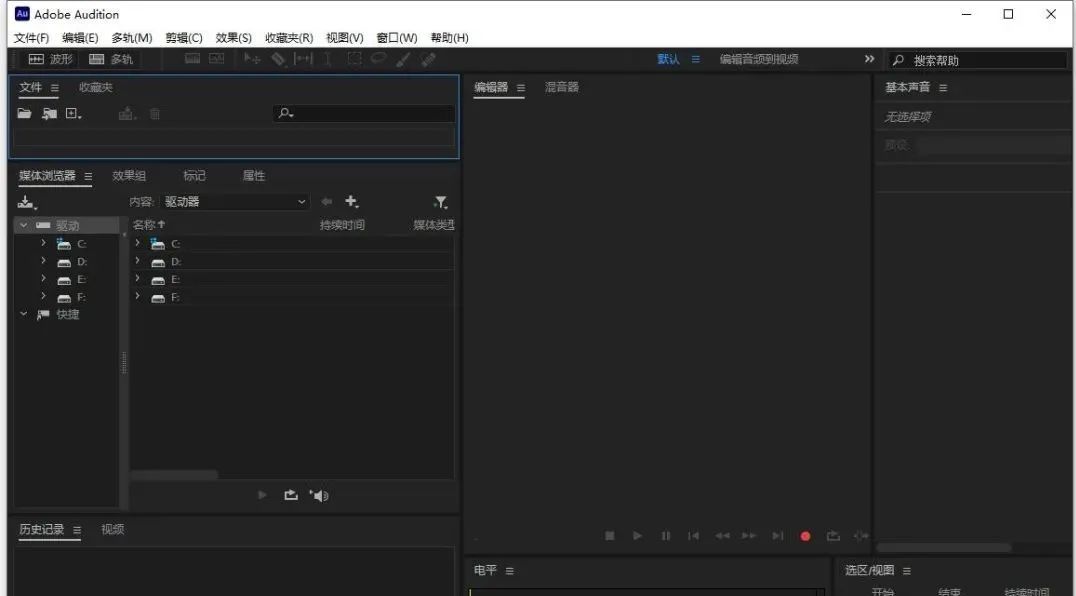This screenshot has width=1076, height=596.
Task: Click the loop playback toggle in transport
Action: click(833, 535)
